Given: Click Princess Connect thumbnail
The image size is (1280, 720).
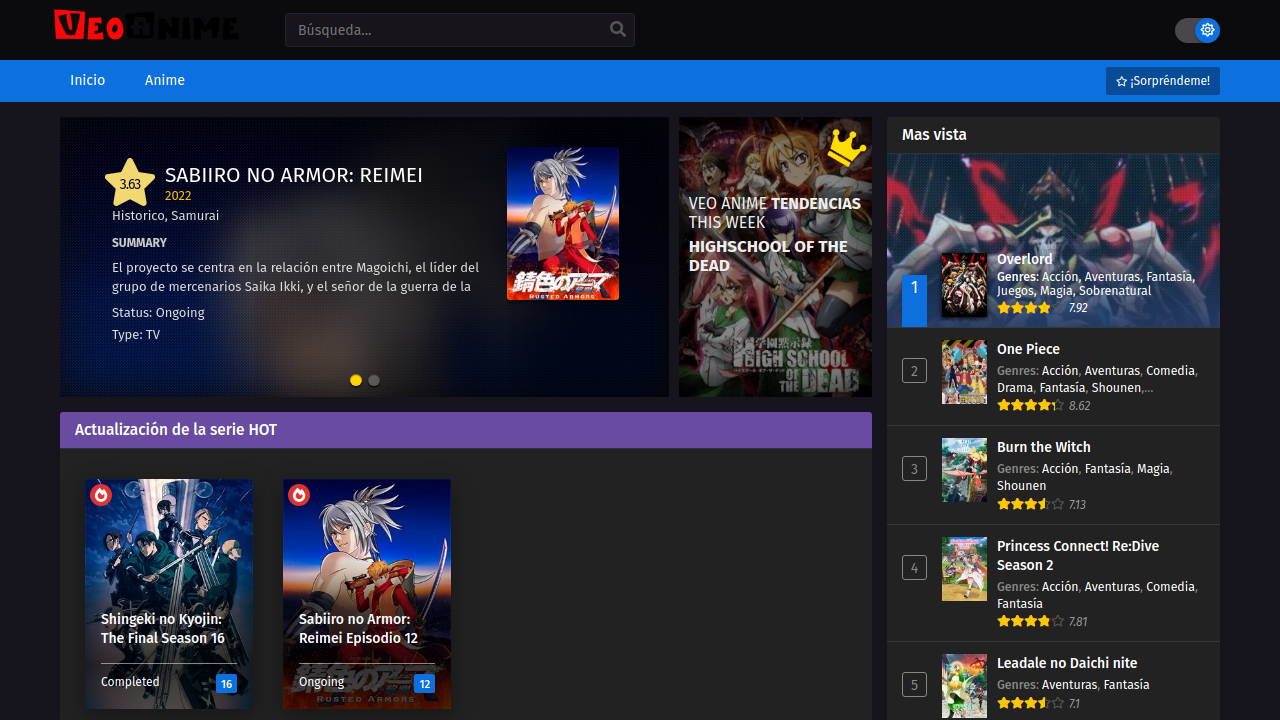Looking at the screenshot, I should point(964,569).
